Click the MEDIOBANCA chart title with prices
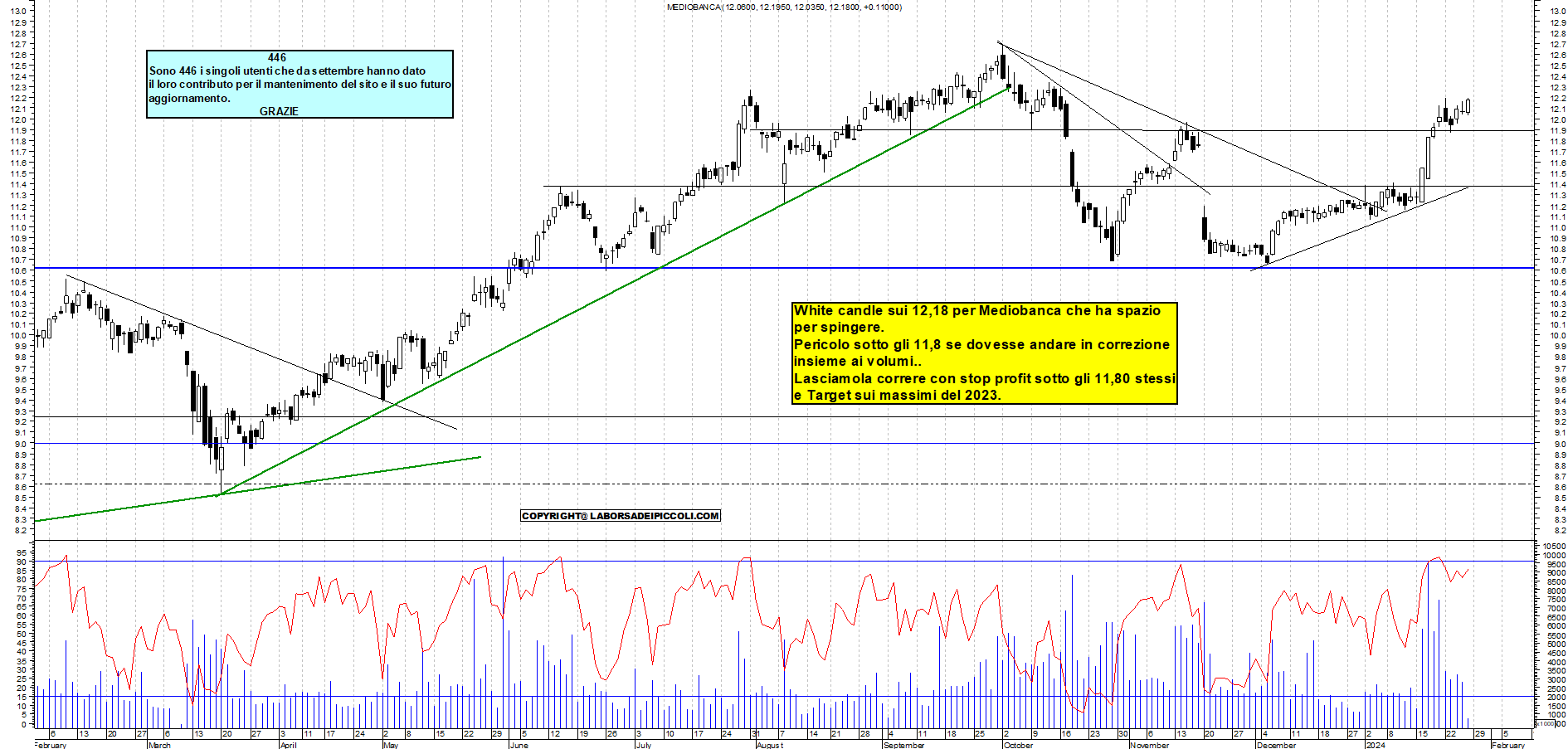1568x749 pixels. [x=784, y=7]
